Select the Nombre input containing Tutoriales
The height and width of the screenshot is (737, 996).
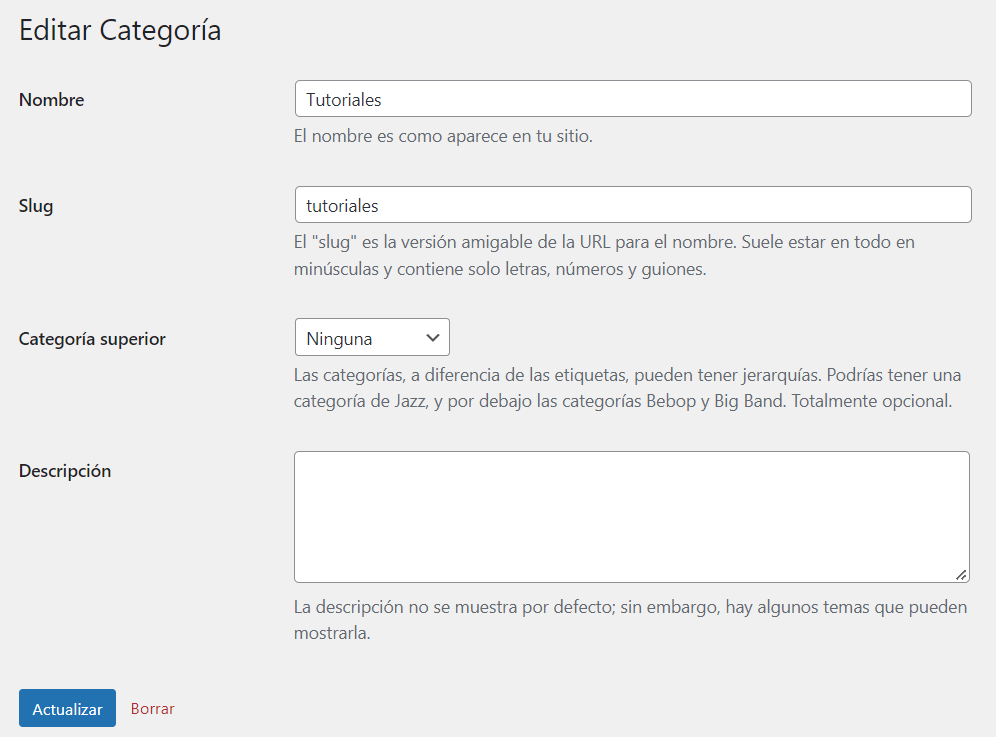tap(632, 98)
